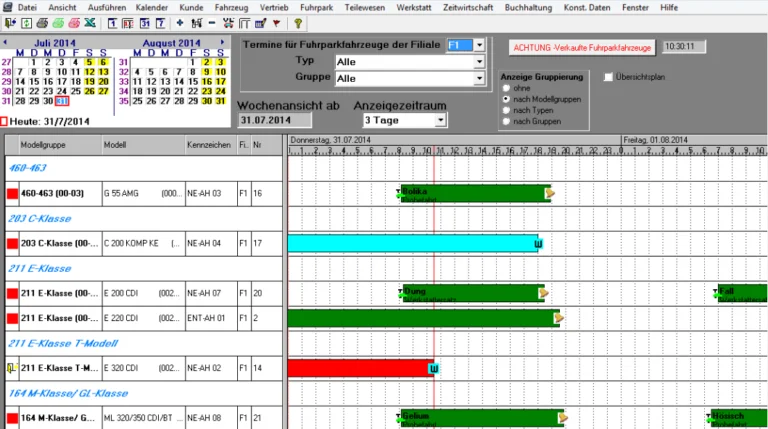
Task: Enable the Übersichtsplan checkbox
Action: pos(608,77)
